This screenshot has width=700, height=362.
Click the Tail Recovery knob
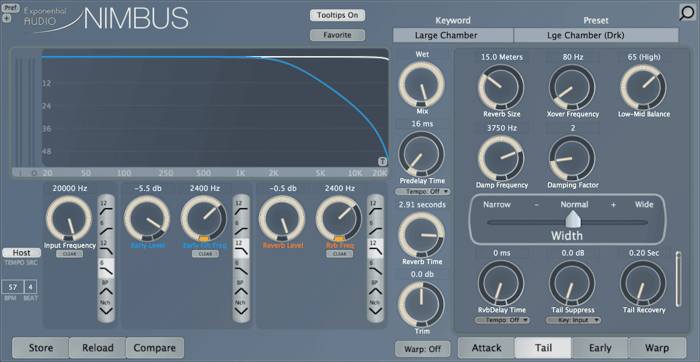coord(643,283)
